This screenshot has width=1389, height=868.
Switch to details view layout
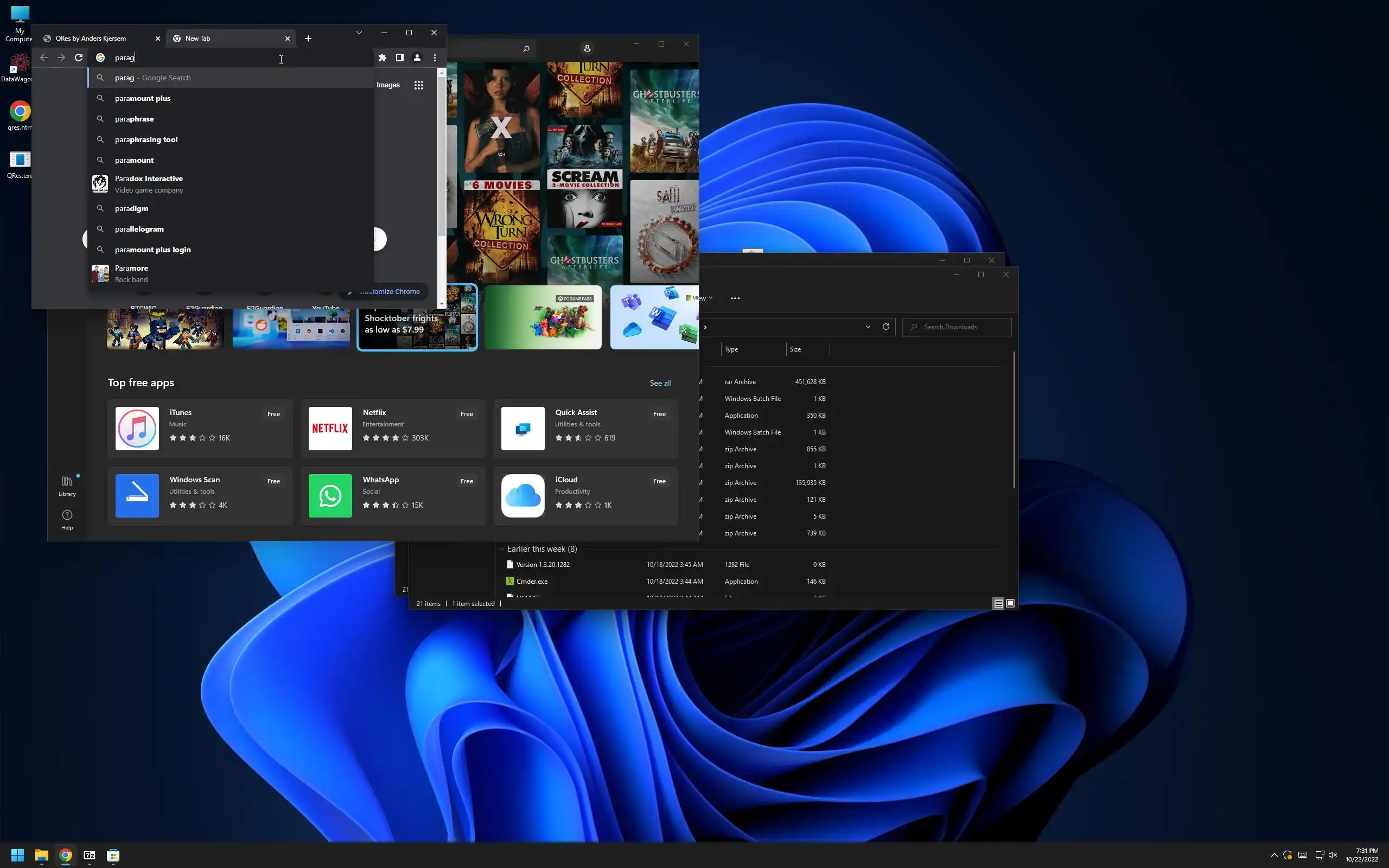click(998, 603)
